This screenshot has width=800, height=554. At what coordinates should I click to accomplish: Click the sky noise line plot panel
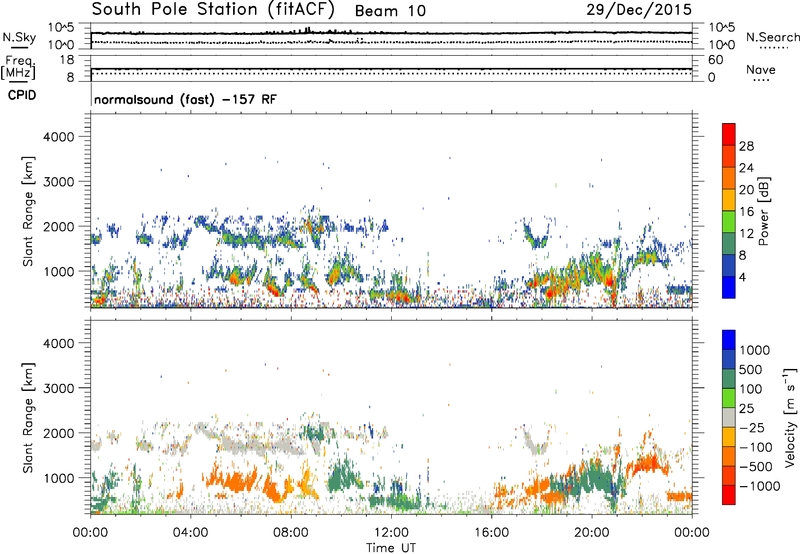pos(391,36)
